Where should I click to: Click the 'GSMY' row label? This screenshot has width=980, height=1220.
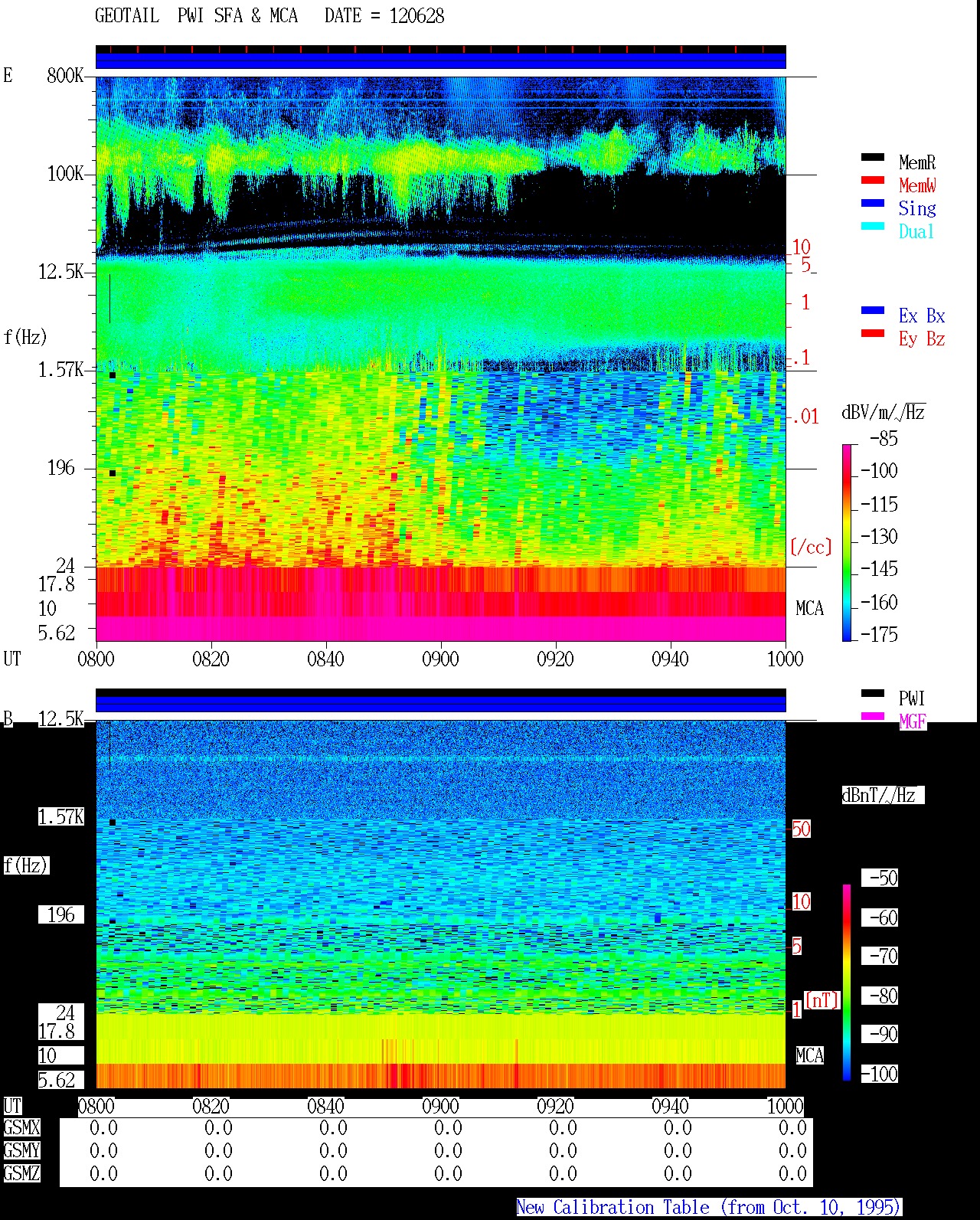pos(21,1151)
